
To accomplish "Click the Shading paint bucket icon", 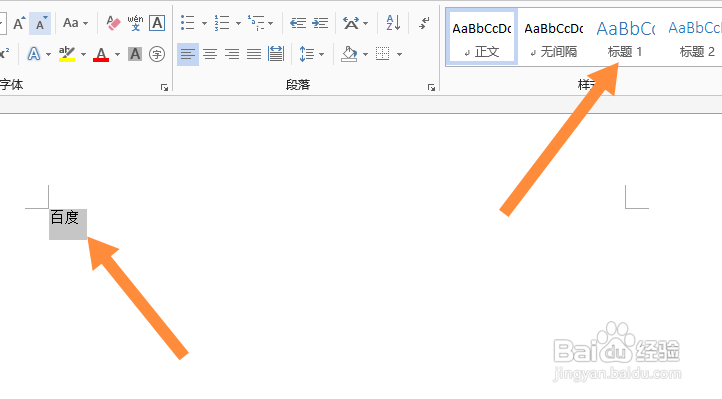I will click(x=349, y=54).
